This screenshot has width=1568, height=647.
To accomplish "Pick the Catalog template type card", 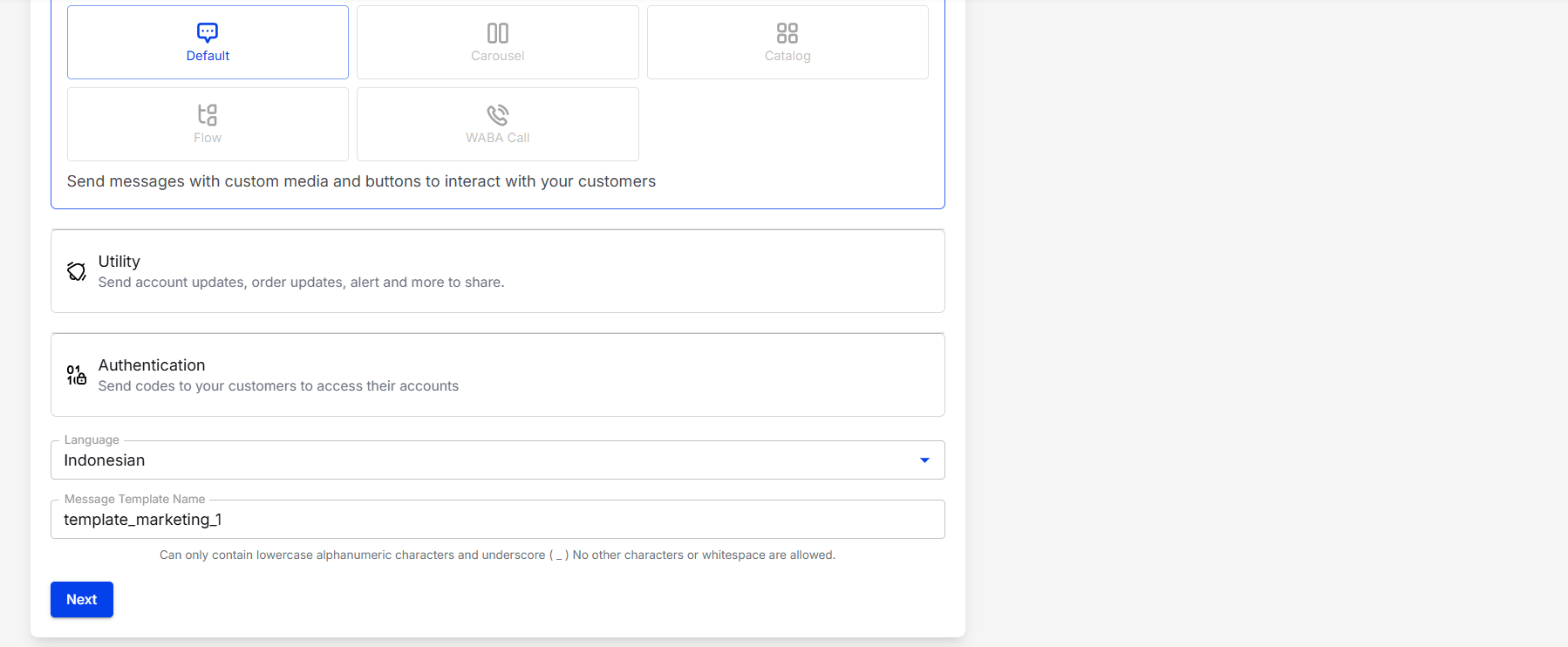I will (x=787, y=43).
